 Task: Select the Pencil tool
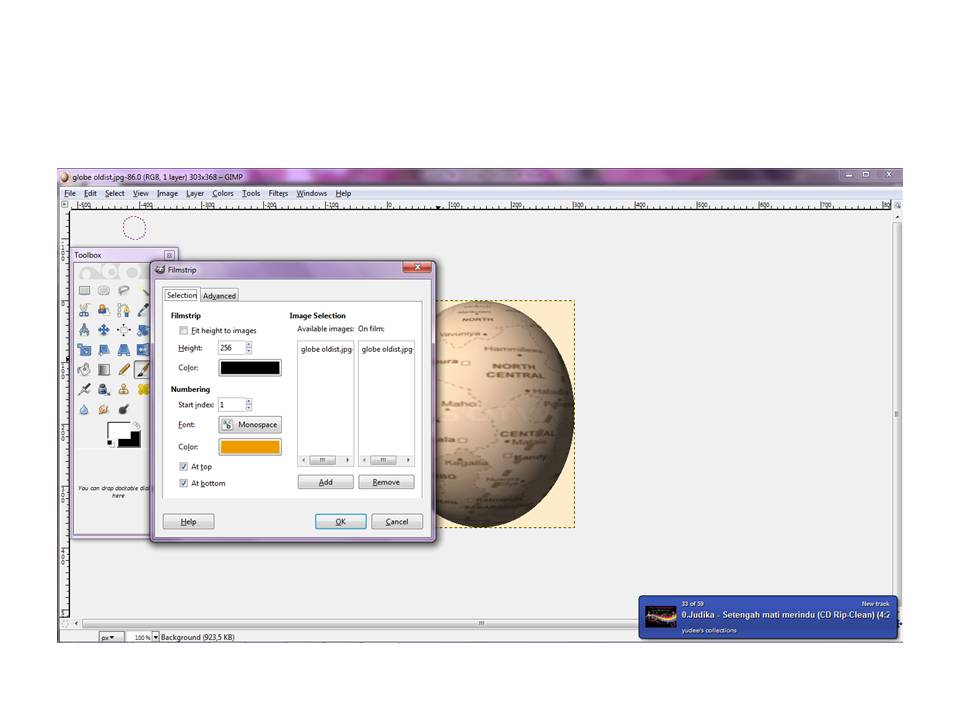coord(124,370)
